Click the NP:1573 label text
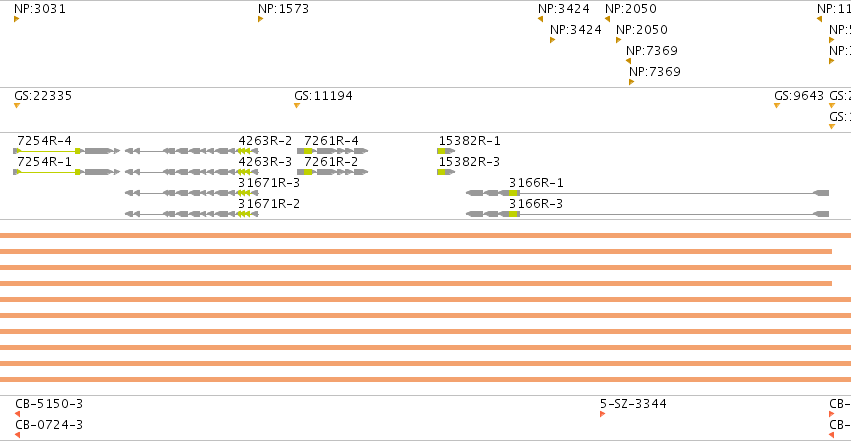This screenshot has width=851, height=441. coord(283,9)
